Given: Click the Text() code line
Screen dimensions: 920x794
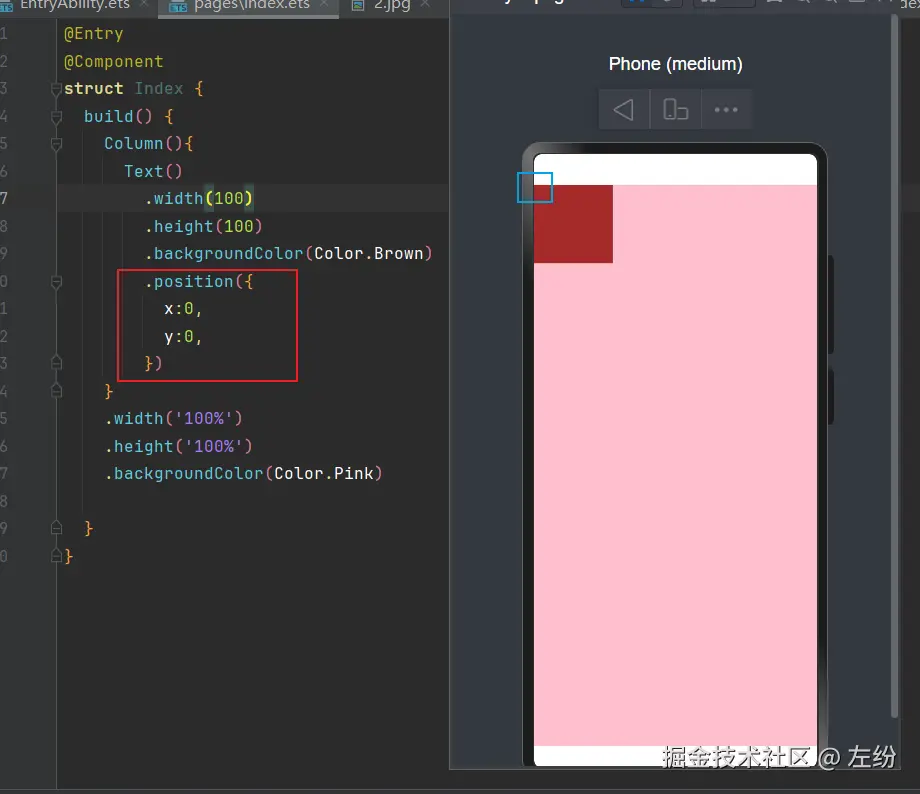Looking at the screenshot, I should pyautogui.click(x=153, y=171).
